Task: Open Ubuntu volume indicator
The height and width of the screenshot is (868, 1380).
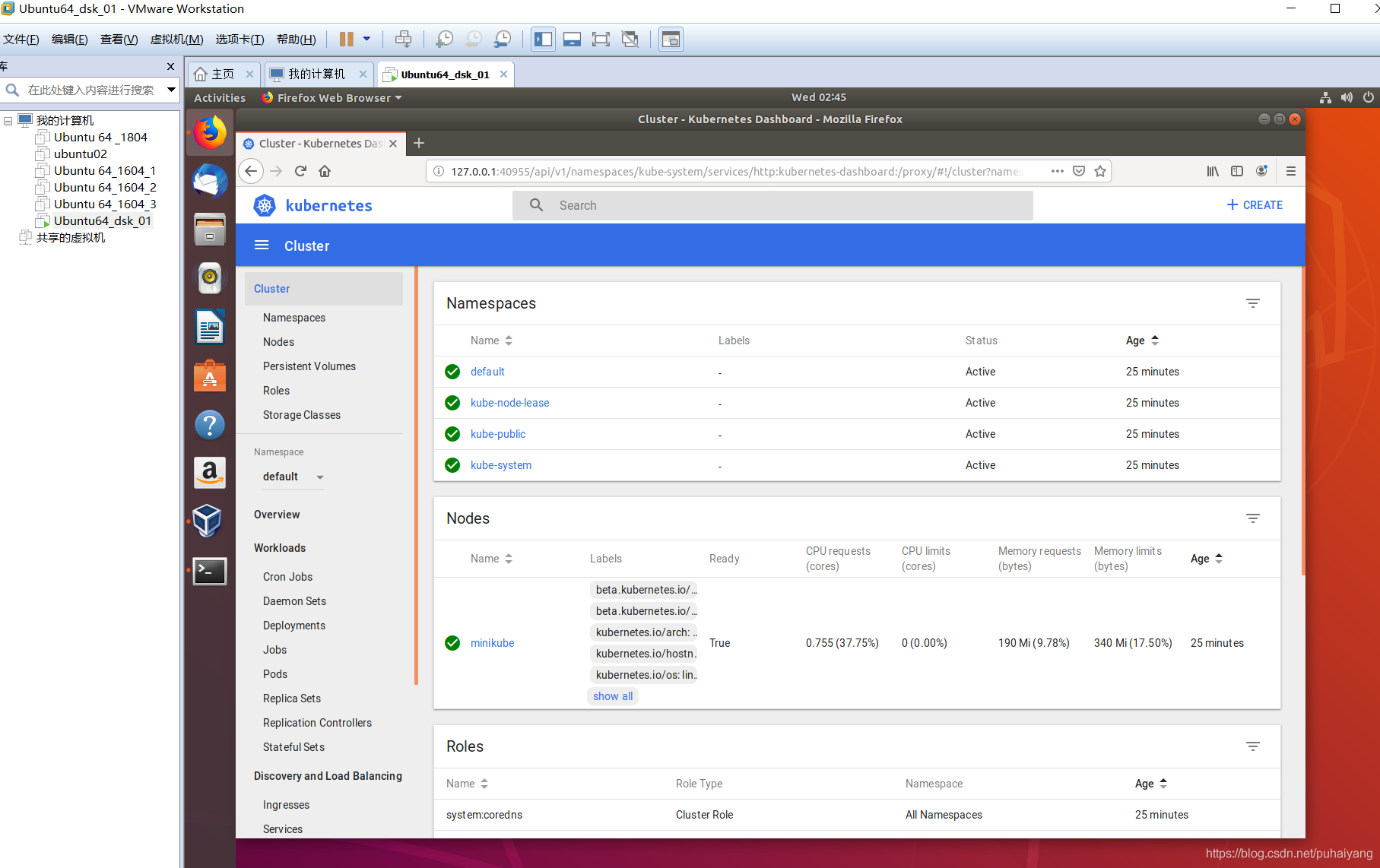Action: 1347,97
